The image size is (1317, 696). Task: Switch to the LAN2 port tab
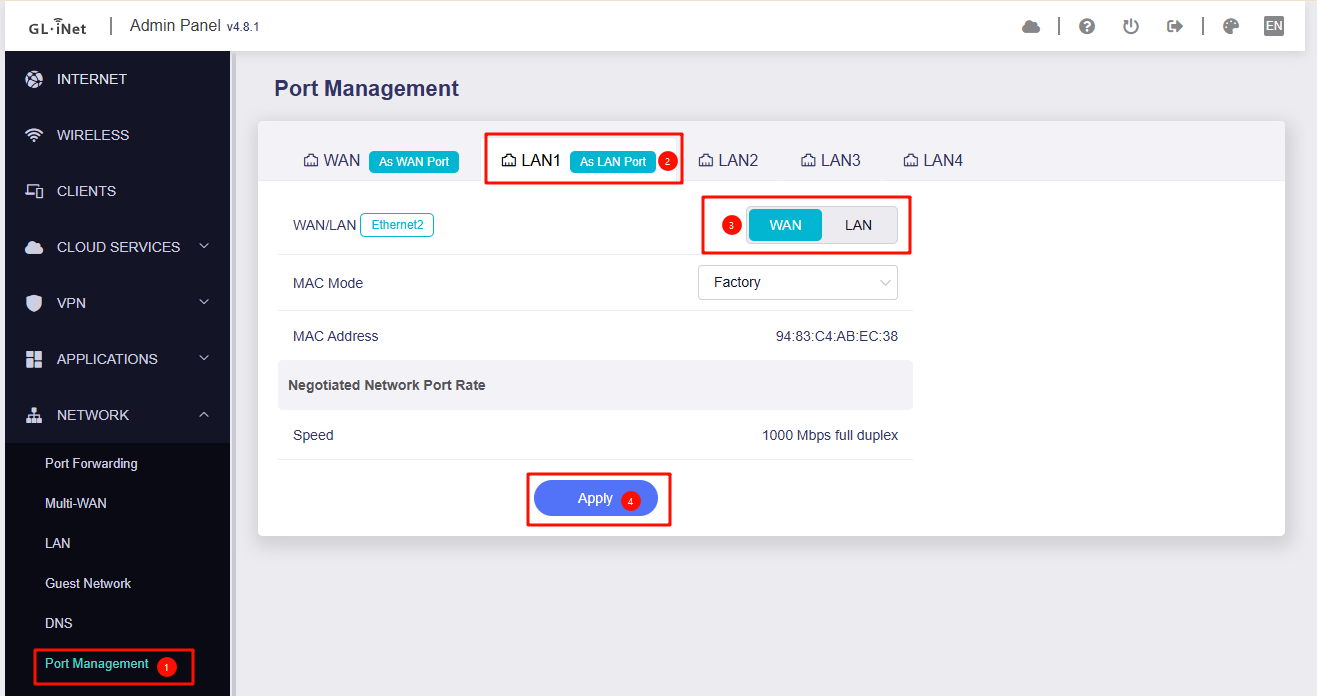(728, 161)
